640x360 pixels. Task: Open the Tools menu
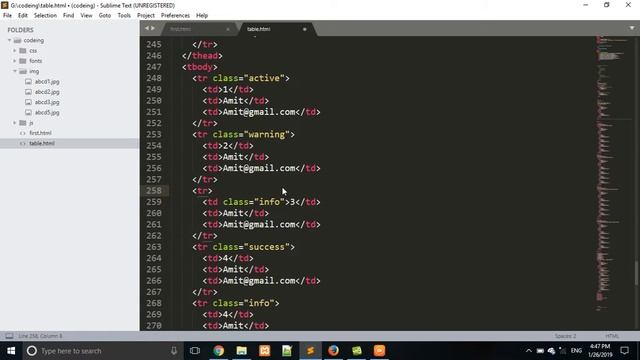click(124, 16)
